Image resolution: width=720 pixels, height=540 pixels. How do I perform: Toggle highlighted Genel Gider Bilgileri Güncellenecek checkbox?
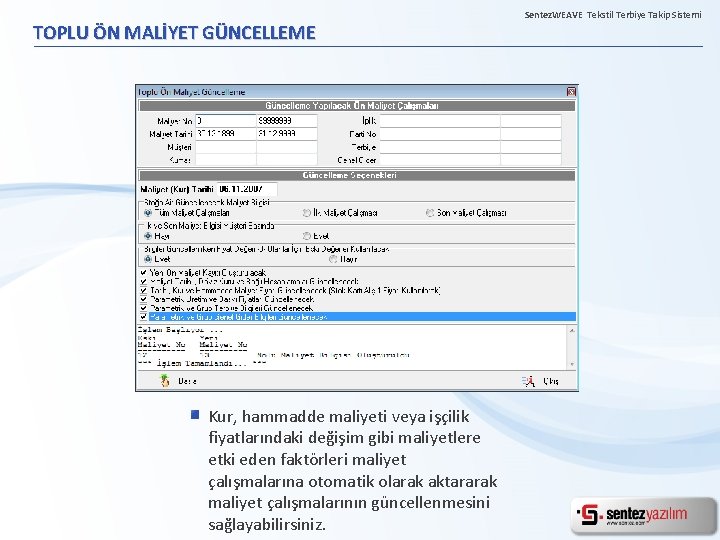[x=143, y=317]
